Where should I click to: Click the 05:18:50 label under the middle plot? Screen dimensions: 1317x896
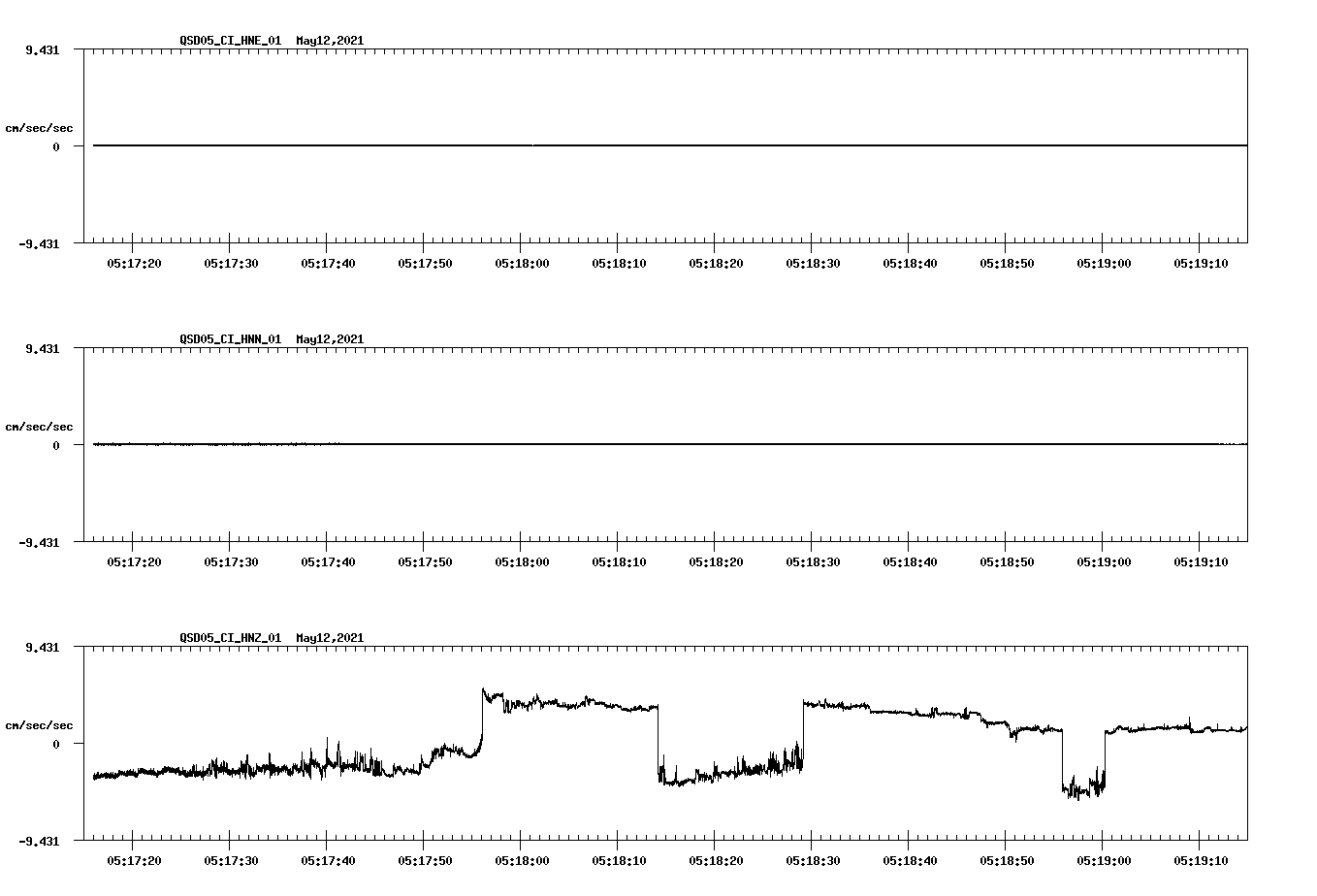coord(1006,560)
